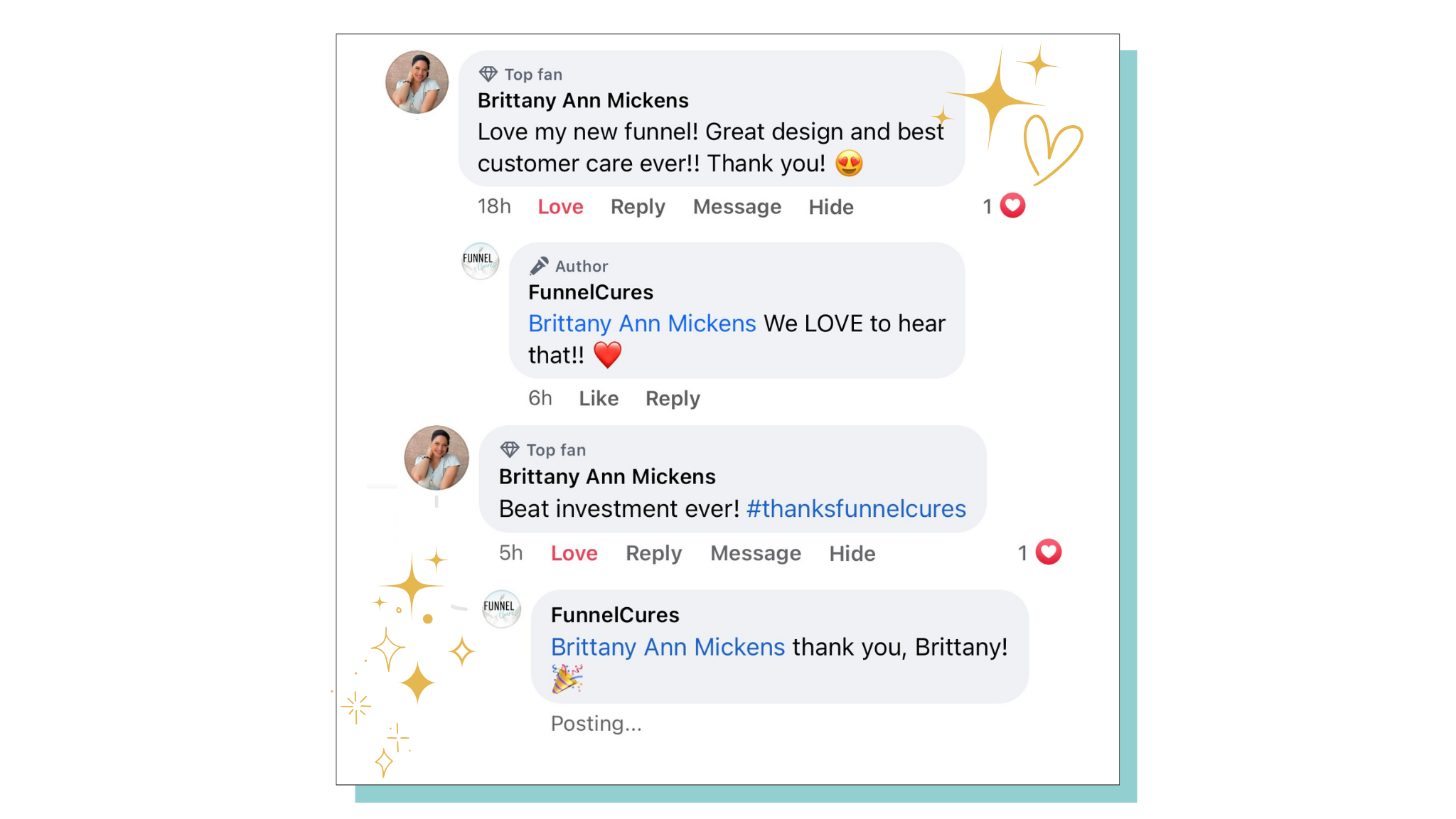Click the Author pen badge icon
This screenshot has width=1456, height=819.
[539, 266]
